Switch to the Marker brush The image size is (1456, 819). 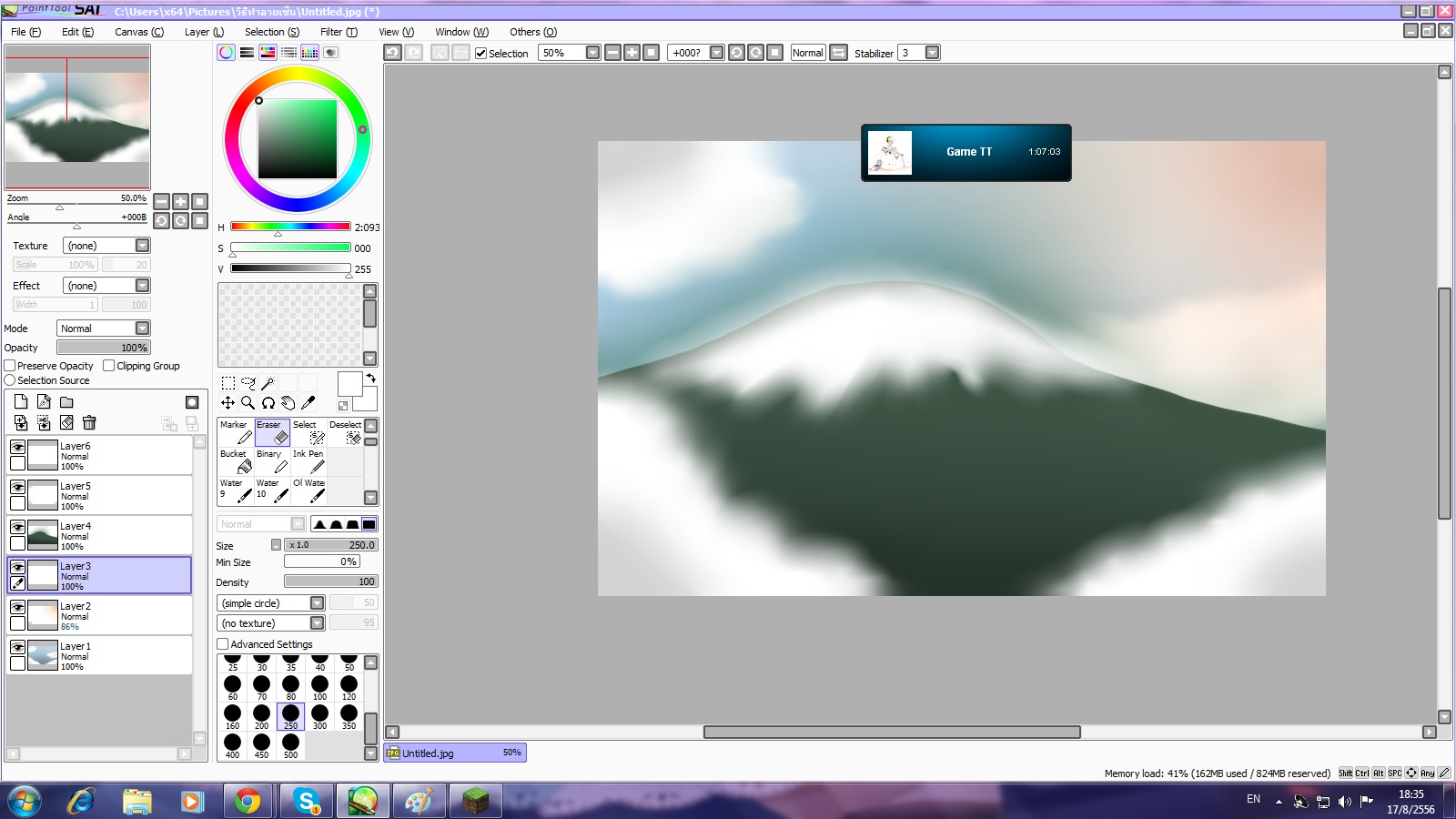[x=236, y=432]
